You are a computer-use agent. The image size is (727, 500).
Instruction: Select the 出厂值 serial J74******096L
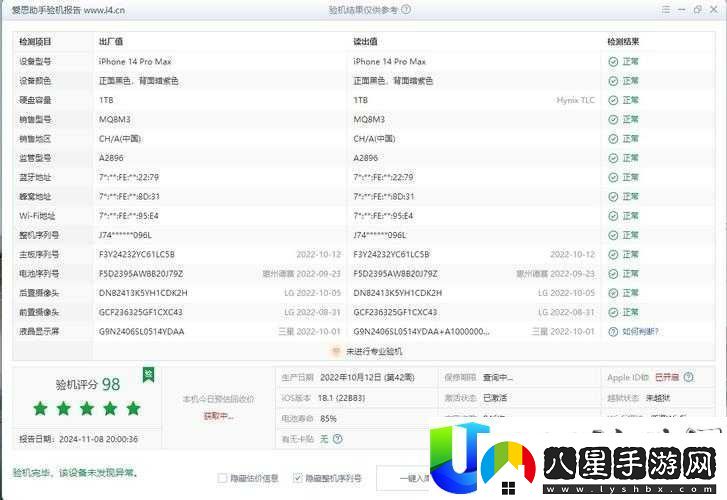tap(125, 235)
